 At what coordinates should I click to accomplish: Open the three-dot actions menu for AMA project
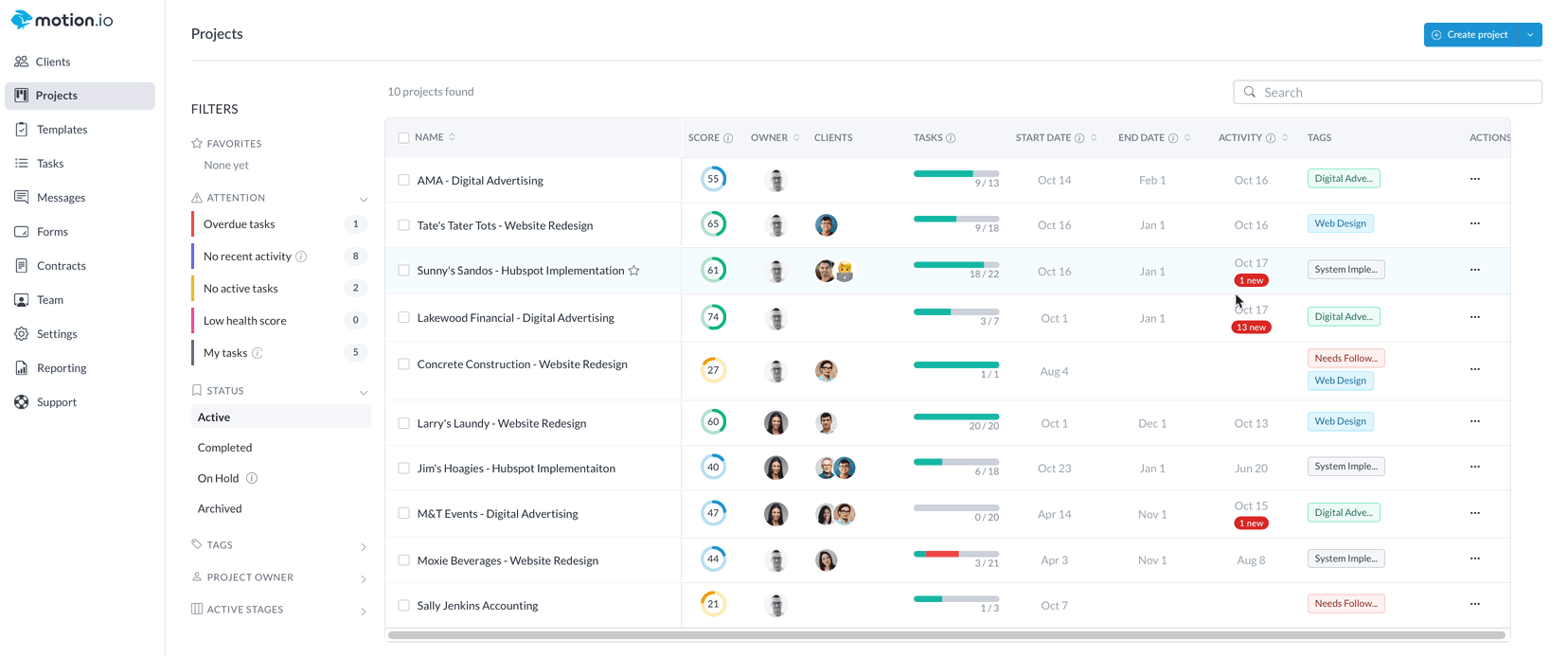pyautogui.click(x=1474, y=179)
